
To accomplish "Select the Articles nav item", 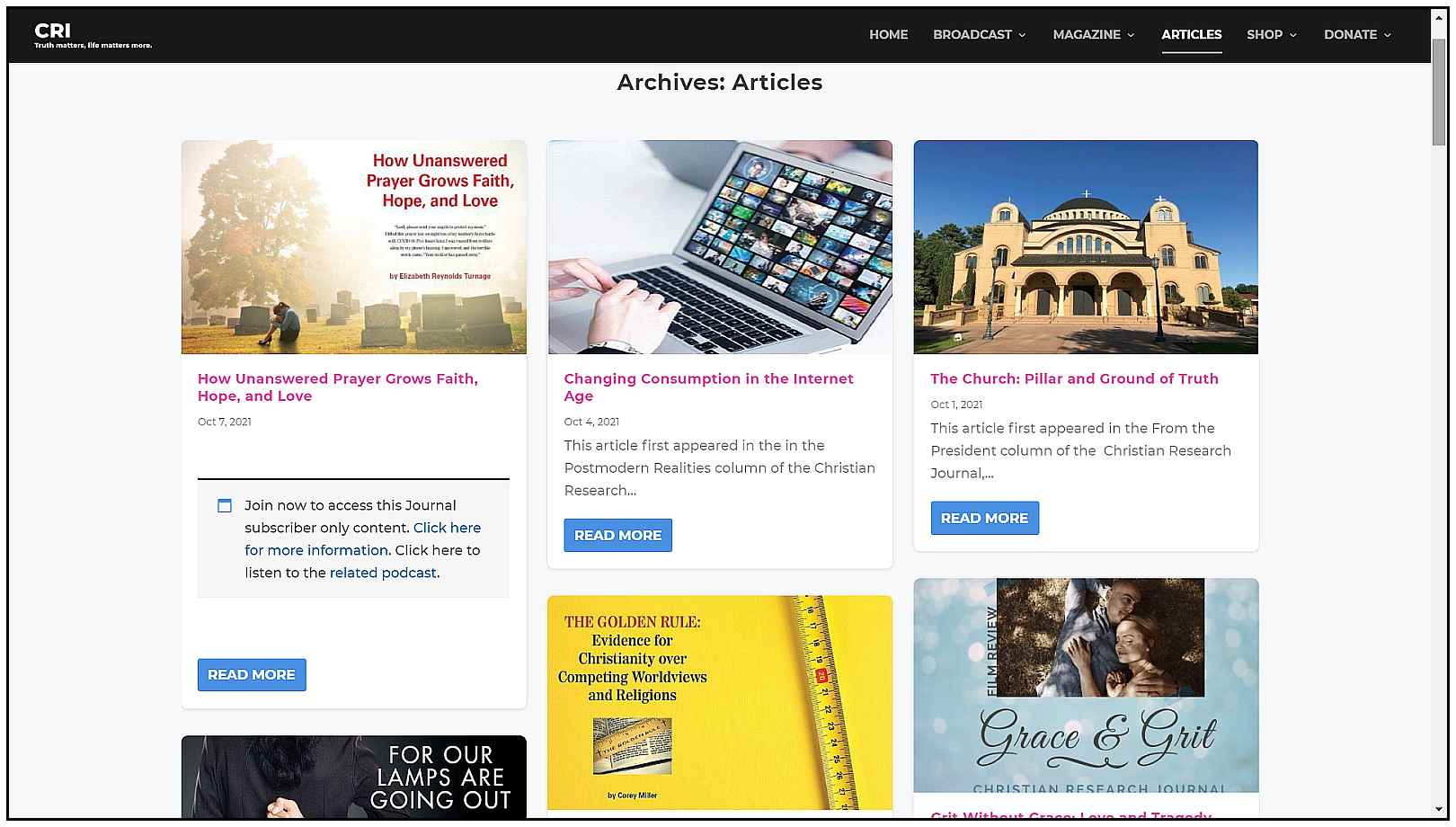I will click(x=1191, y=34).
